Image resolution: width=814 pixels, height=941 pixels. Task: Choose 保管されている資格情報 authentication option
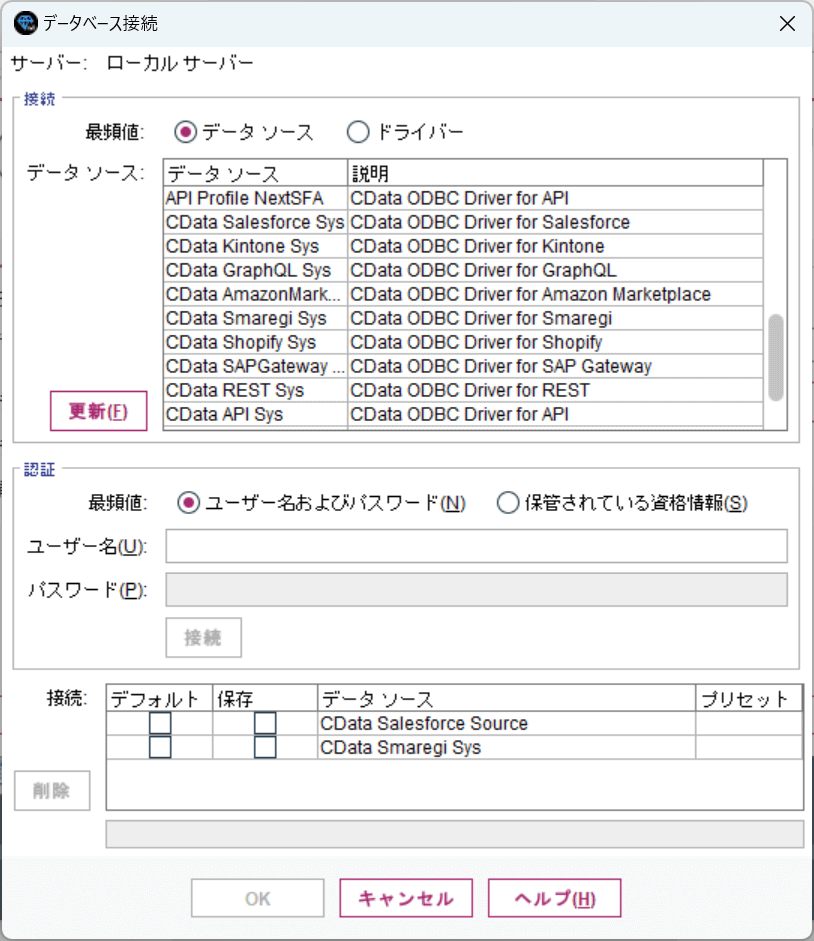(x=507, y=502)
